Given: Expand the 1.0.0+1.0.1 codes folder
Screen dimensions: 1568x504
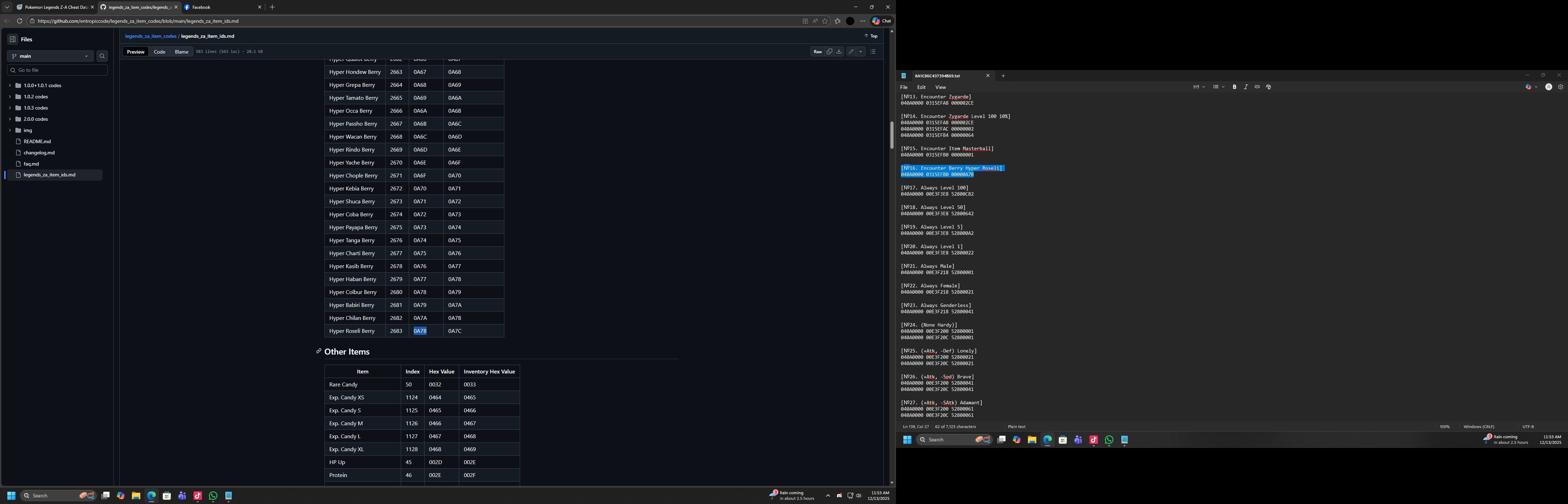Looking at the screenshot, I should (x=10, y=85).
